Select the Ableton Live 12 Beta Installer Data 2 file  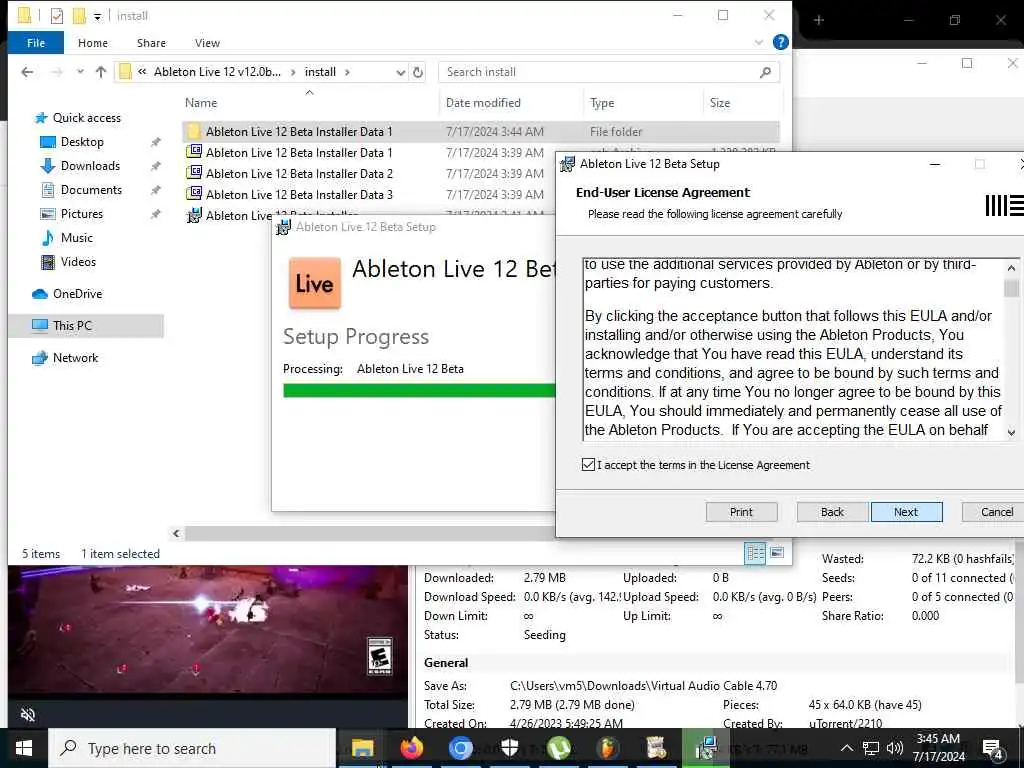(299, 174)
